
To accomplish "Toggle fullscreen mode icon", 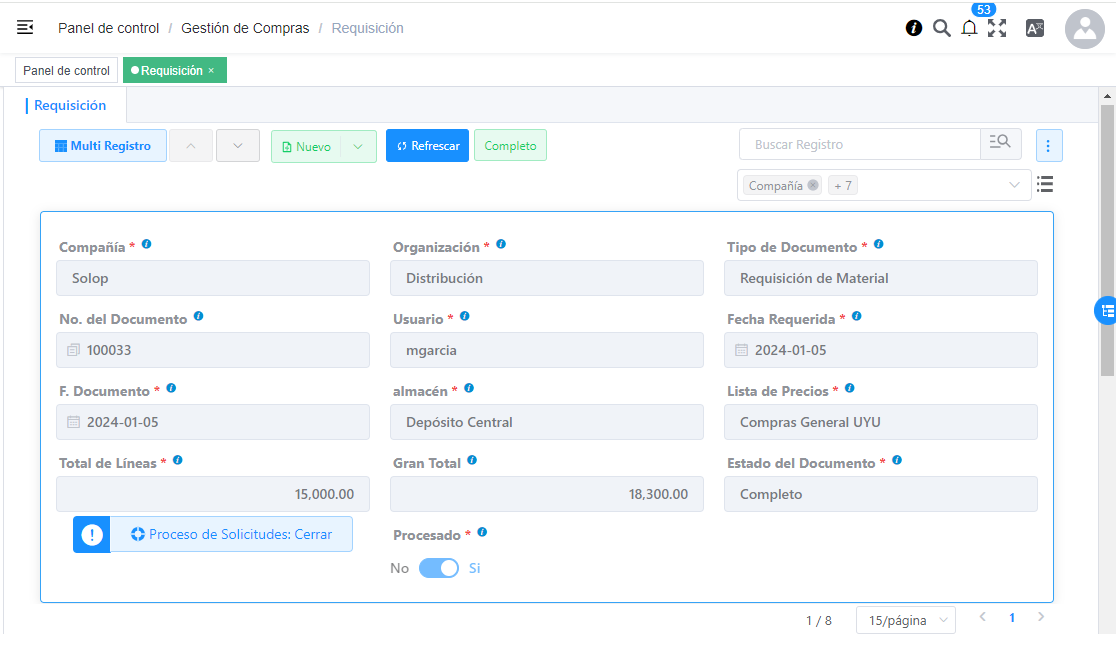I will click(997, 28).
